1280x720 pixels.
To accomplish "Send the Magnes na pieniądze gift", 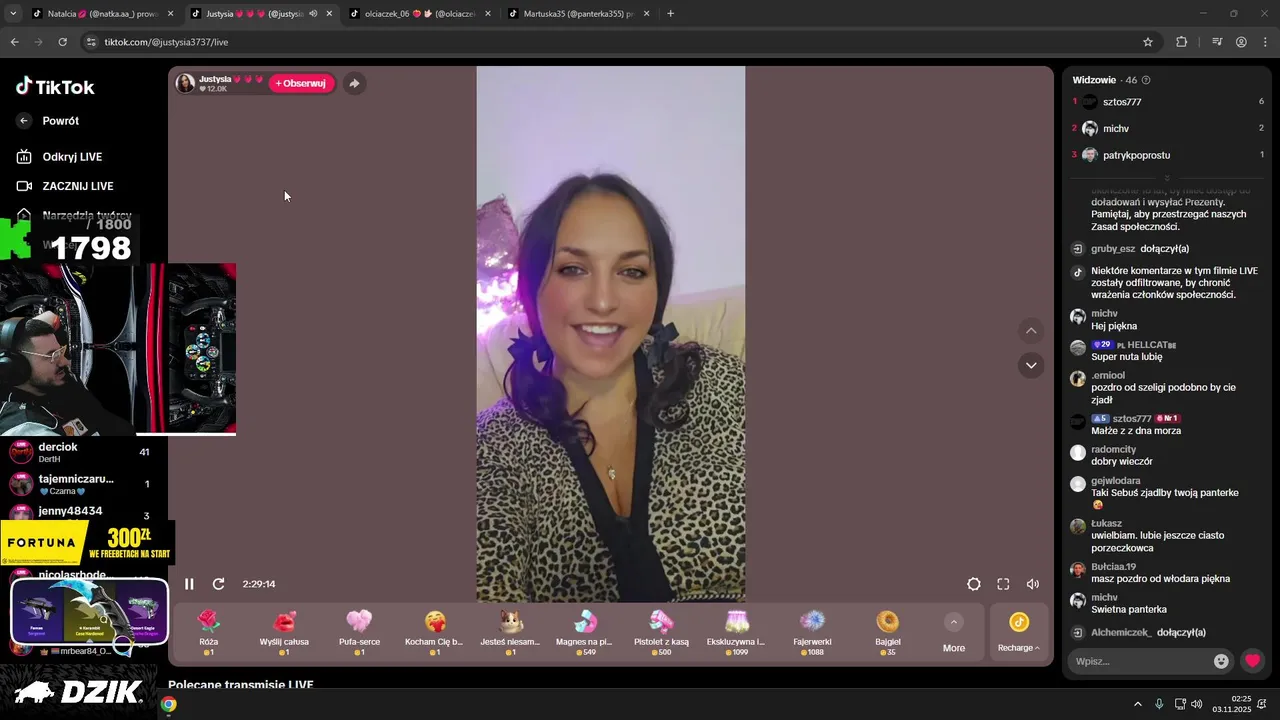I will click(585, 631).
